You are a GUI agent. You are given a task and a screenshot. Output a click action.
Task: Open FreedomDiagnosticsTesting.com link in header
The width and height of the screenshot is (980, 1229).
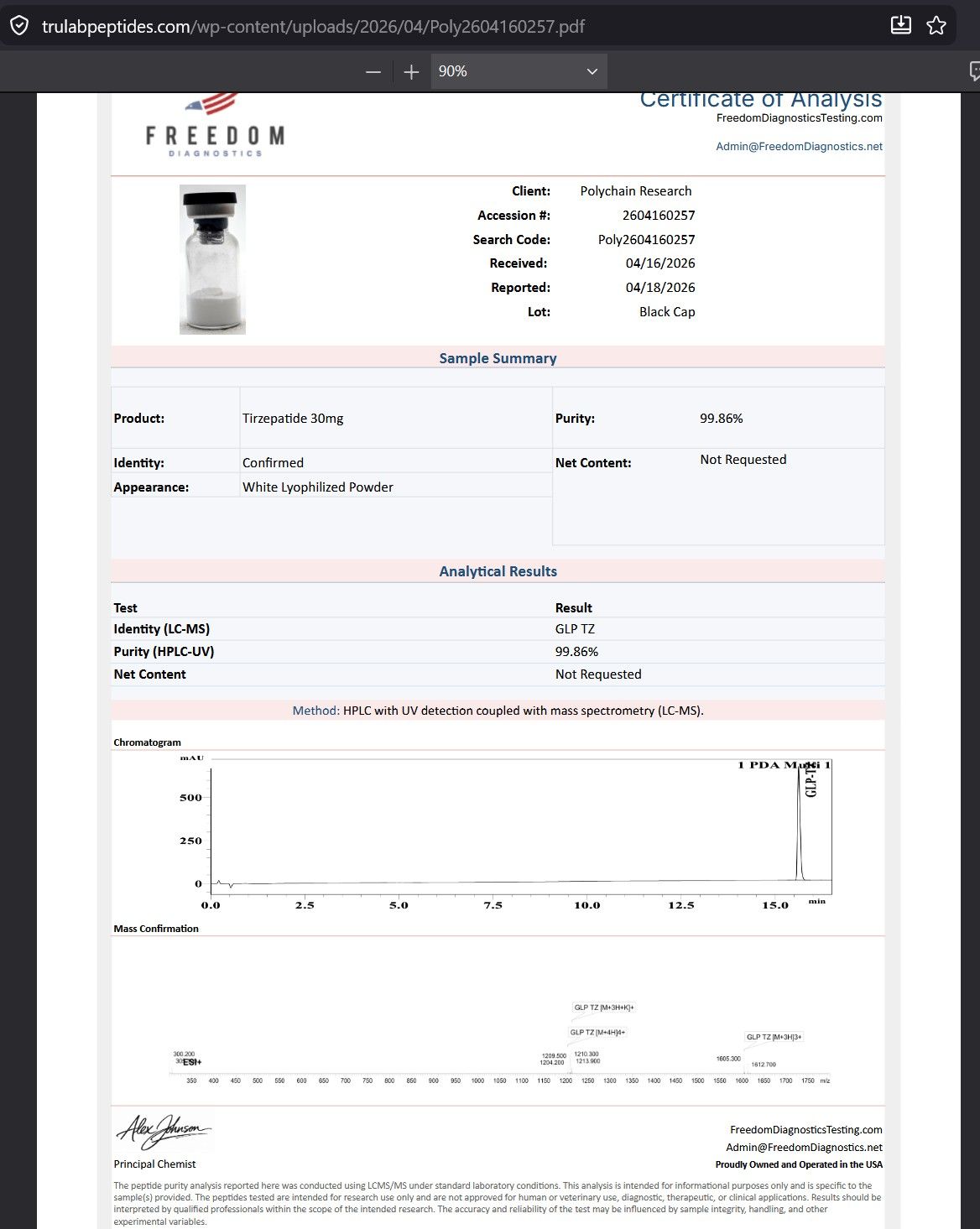click(x=799, y=117)
